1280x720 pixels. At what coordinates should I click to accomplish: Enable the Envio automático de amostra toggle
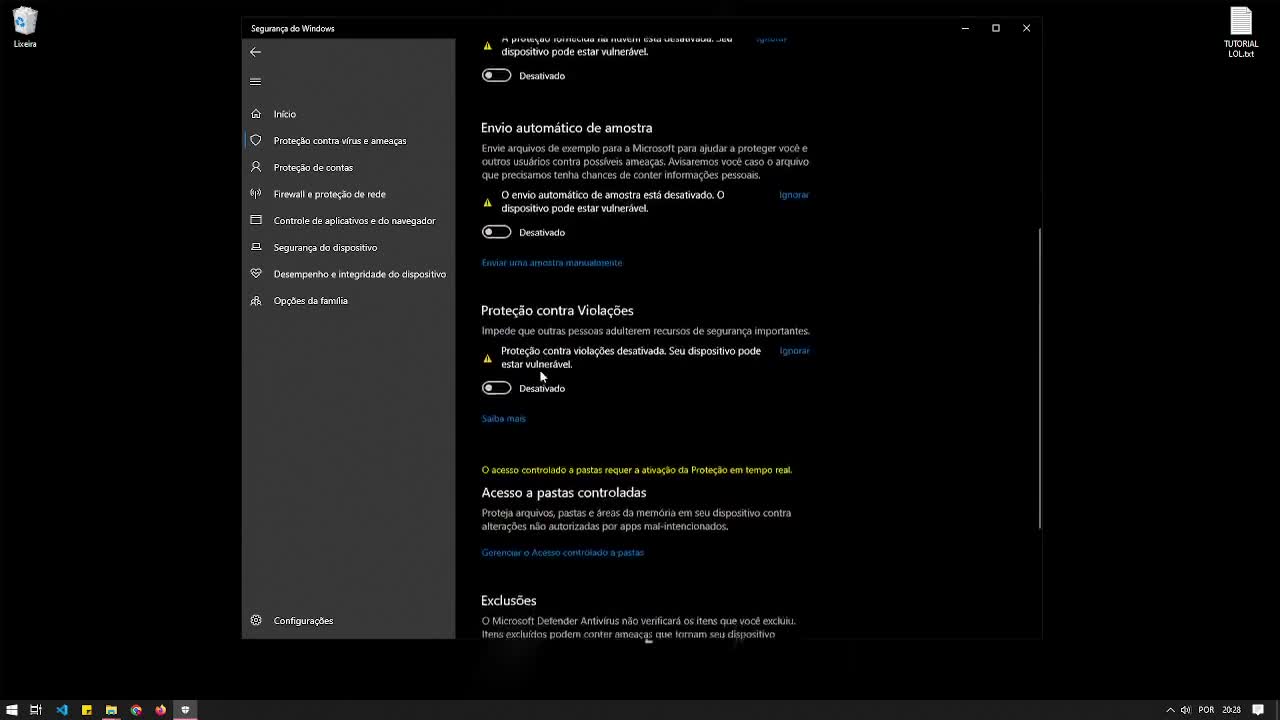tap(496, 231)
